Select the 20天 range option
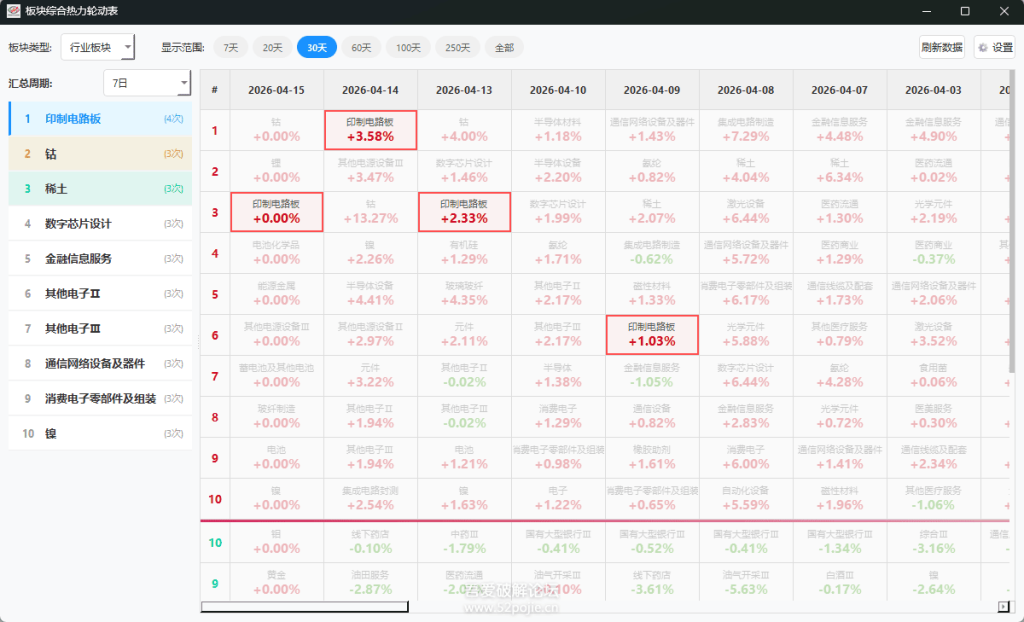 tap(272, 47)
